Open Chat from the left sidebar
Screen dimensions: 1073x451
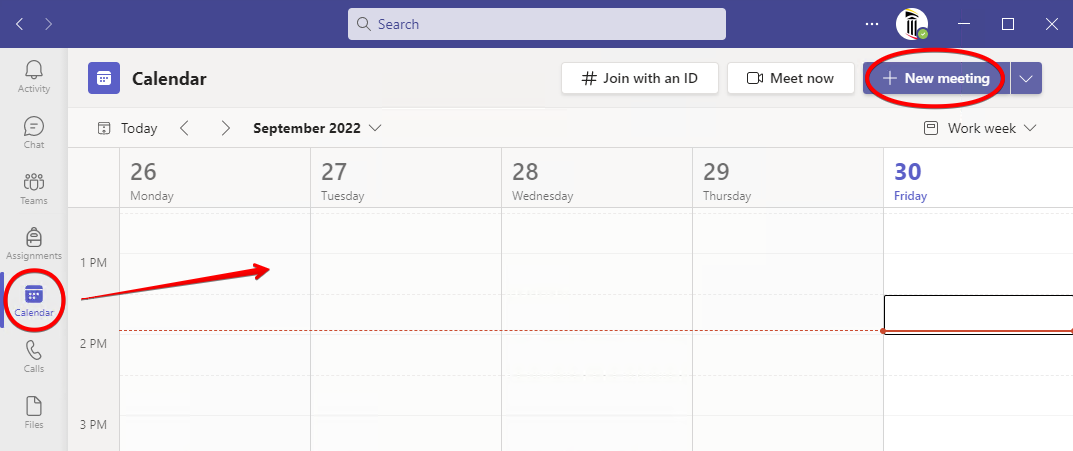(34, 132)
